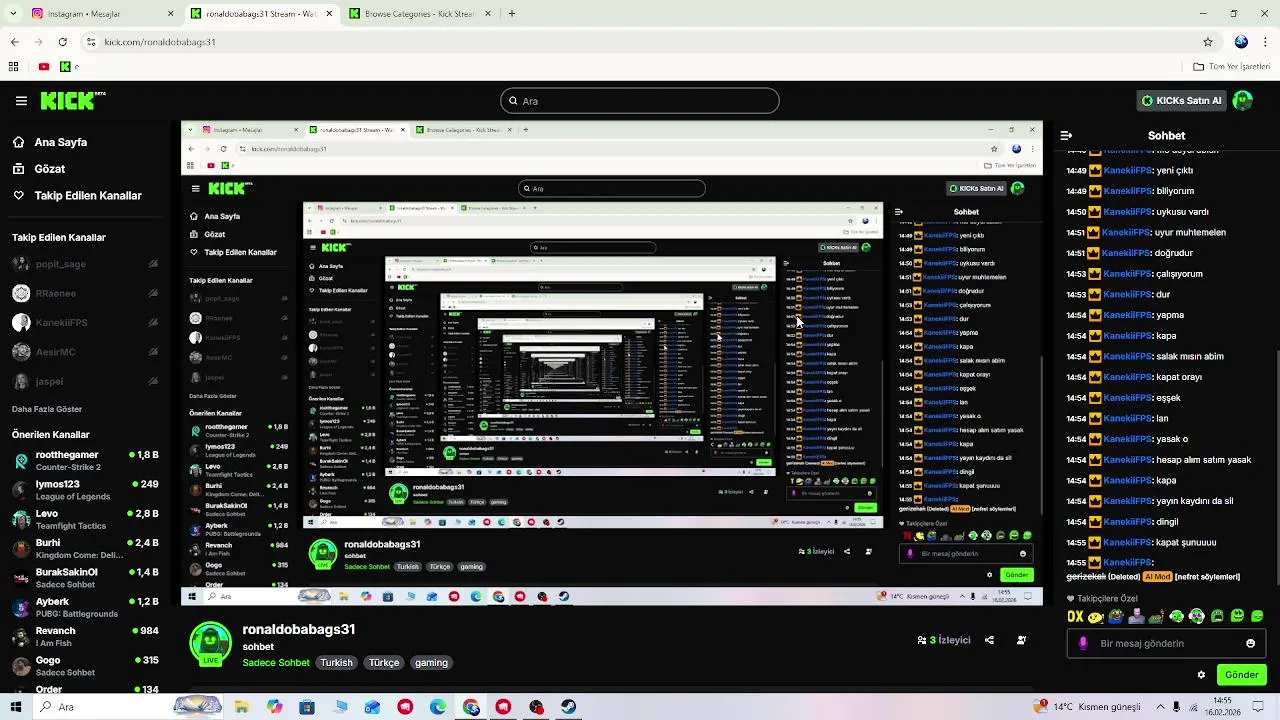Switch to Browse Categories Kick tab
The width and height of the screenshot is (1280, 720).
click(x=420, y=14)
